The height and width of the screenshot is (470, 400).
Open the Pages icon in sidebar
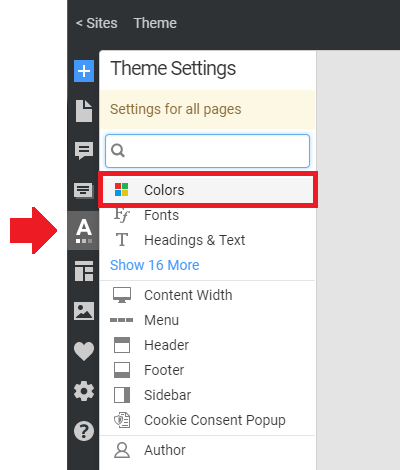(x=84, y=111)
